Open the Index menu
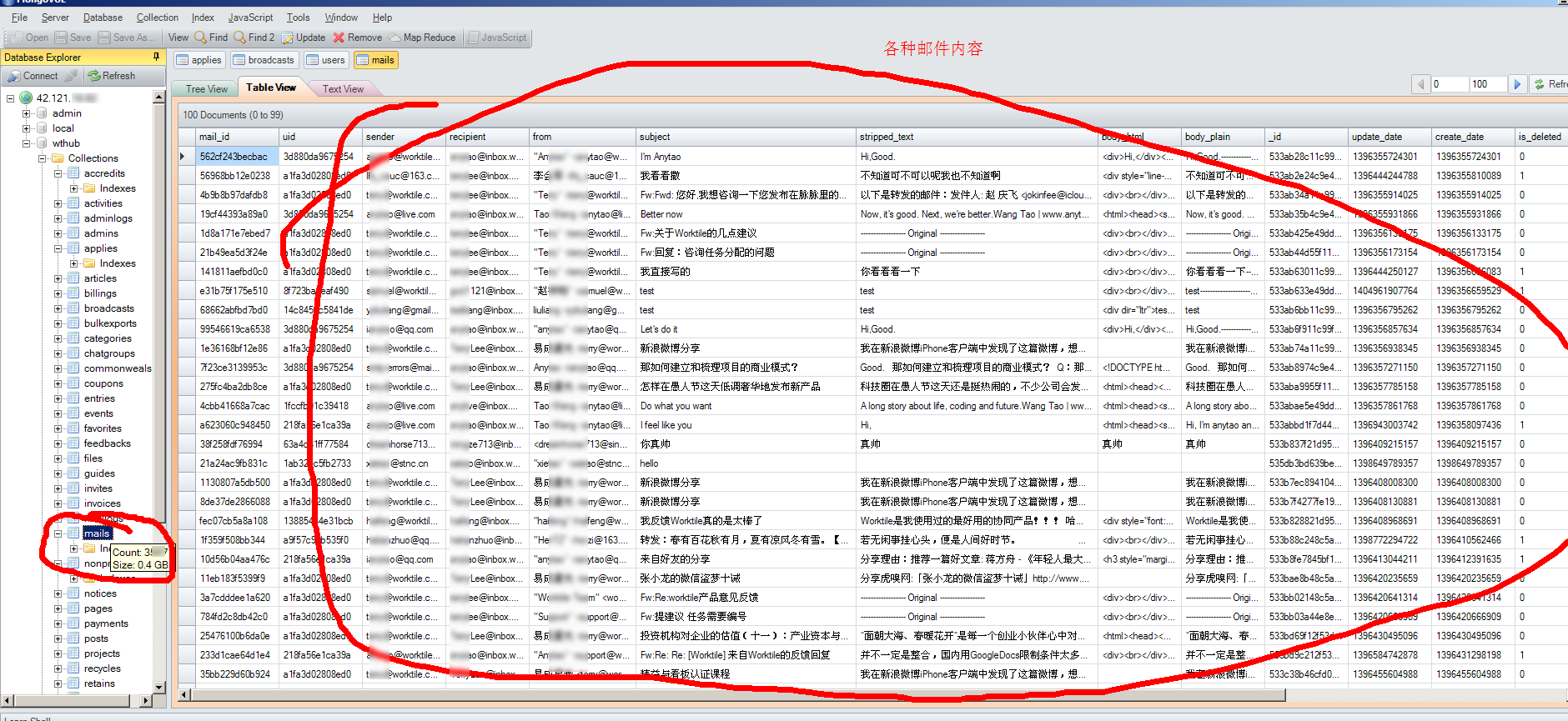 pos(203,18)
